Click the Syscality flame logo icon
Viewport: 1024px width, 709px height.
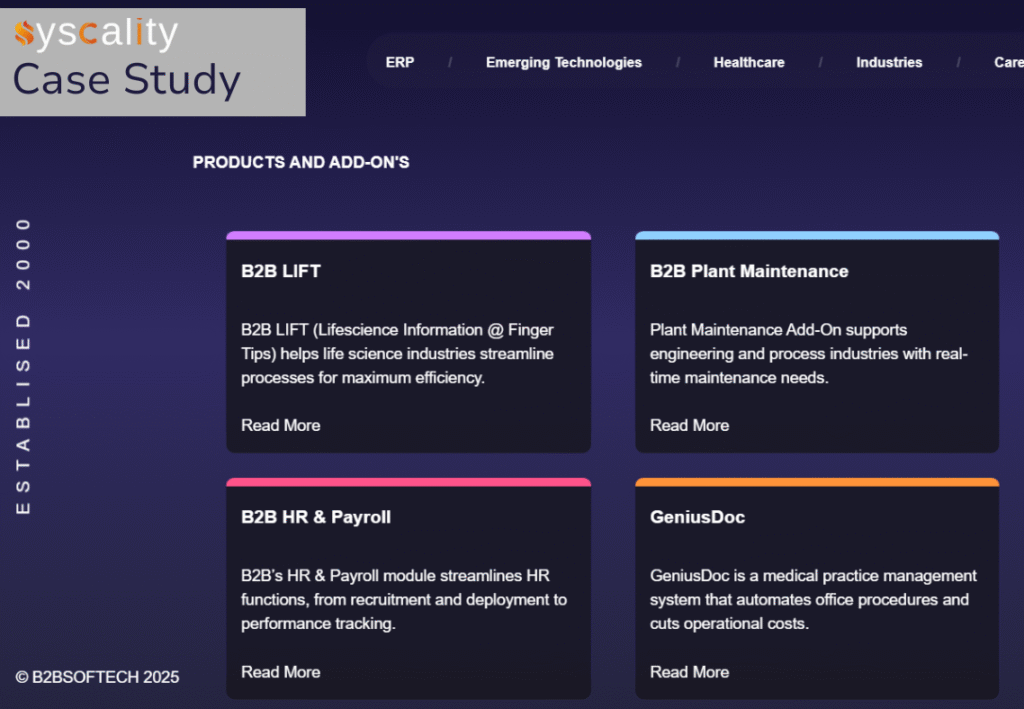(25, 32)
